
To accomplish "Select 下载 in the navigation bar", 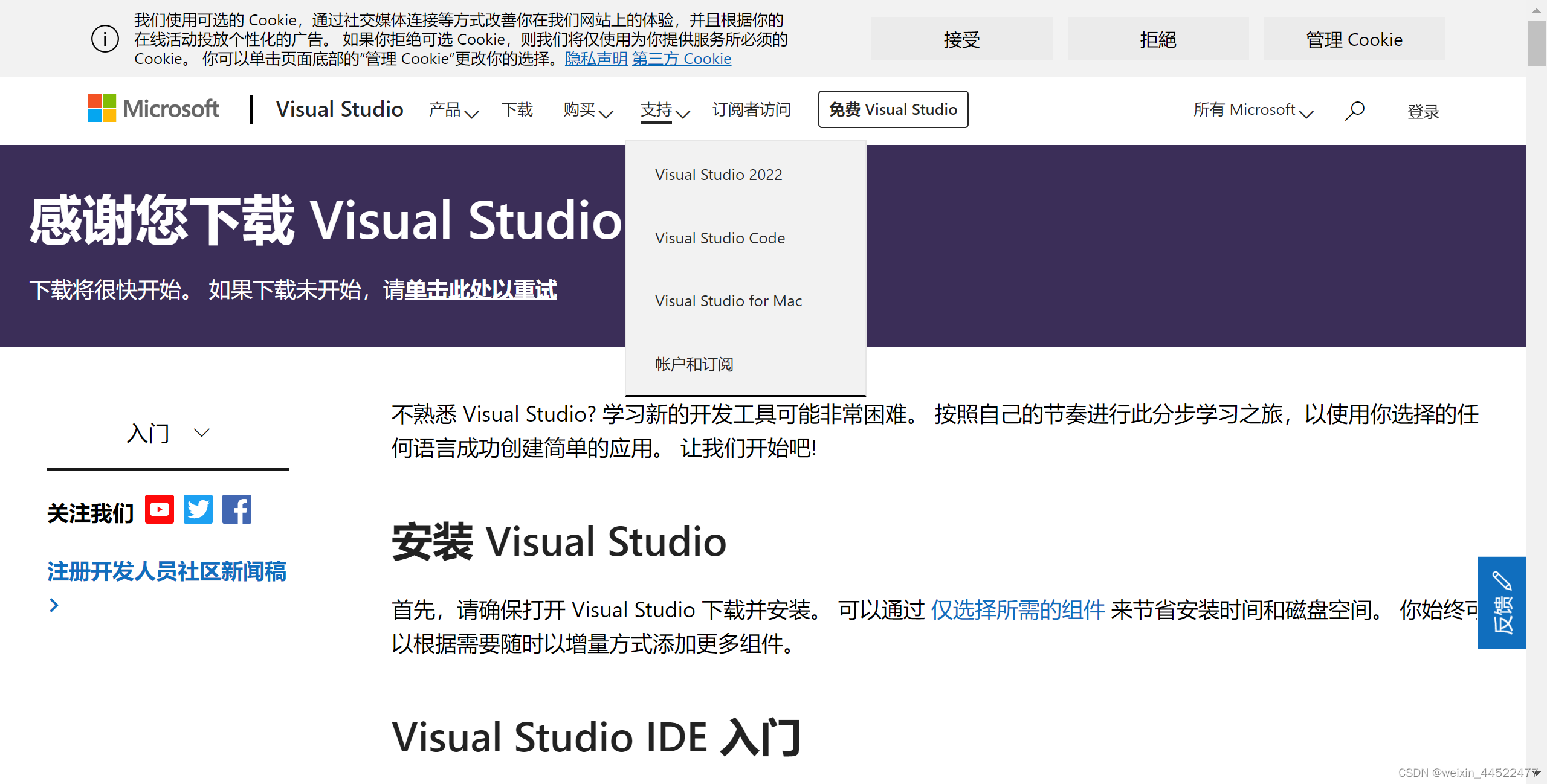I will [517, 110].
